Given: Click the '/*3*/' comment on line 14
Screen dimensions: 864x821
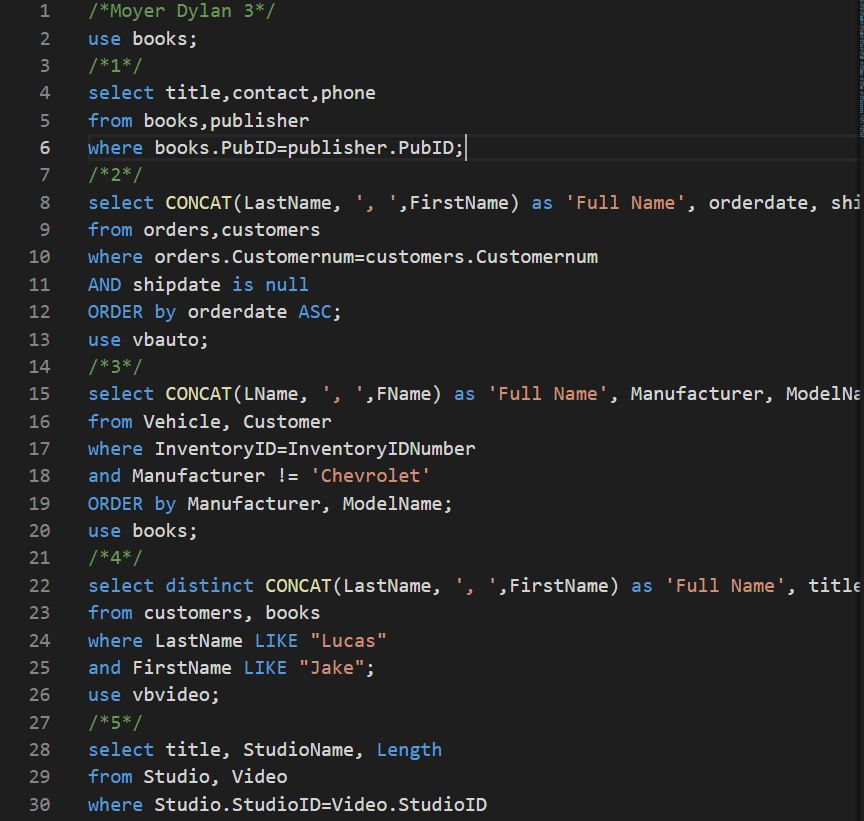Looking at the screenshot, I should click(x=115, y=366).
